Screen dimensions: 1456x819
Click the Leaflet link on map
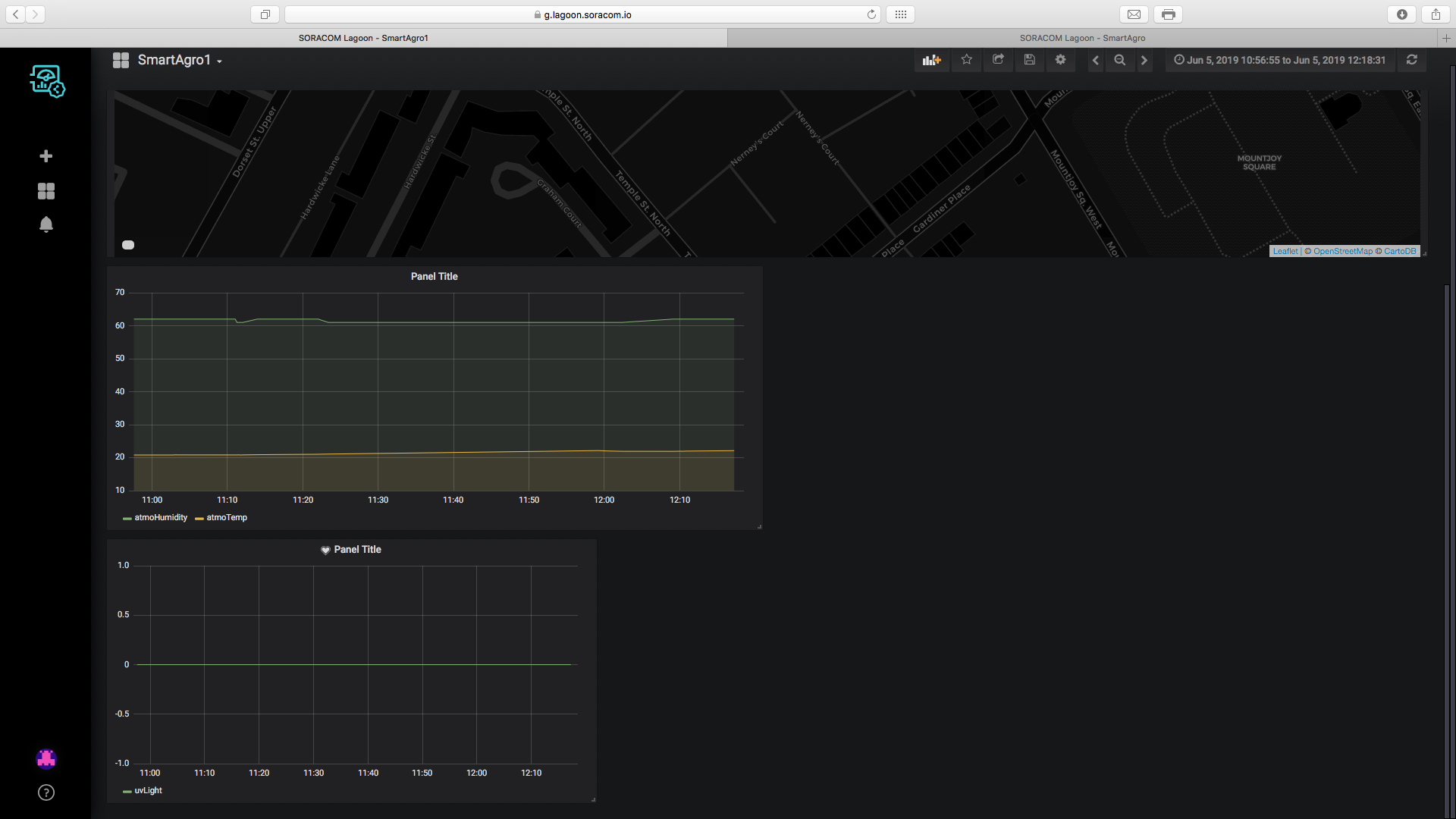click(x=1285, y=252)
